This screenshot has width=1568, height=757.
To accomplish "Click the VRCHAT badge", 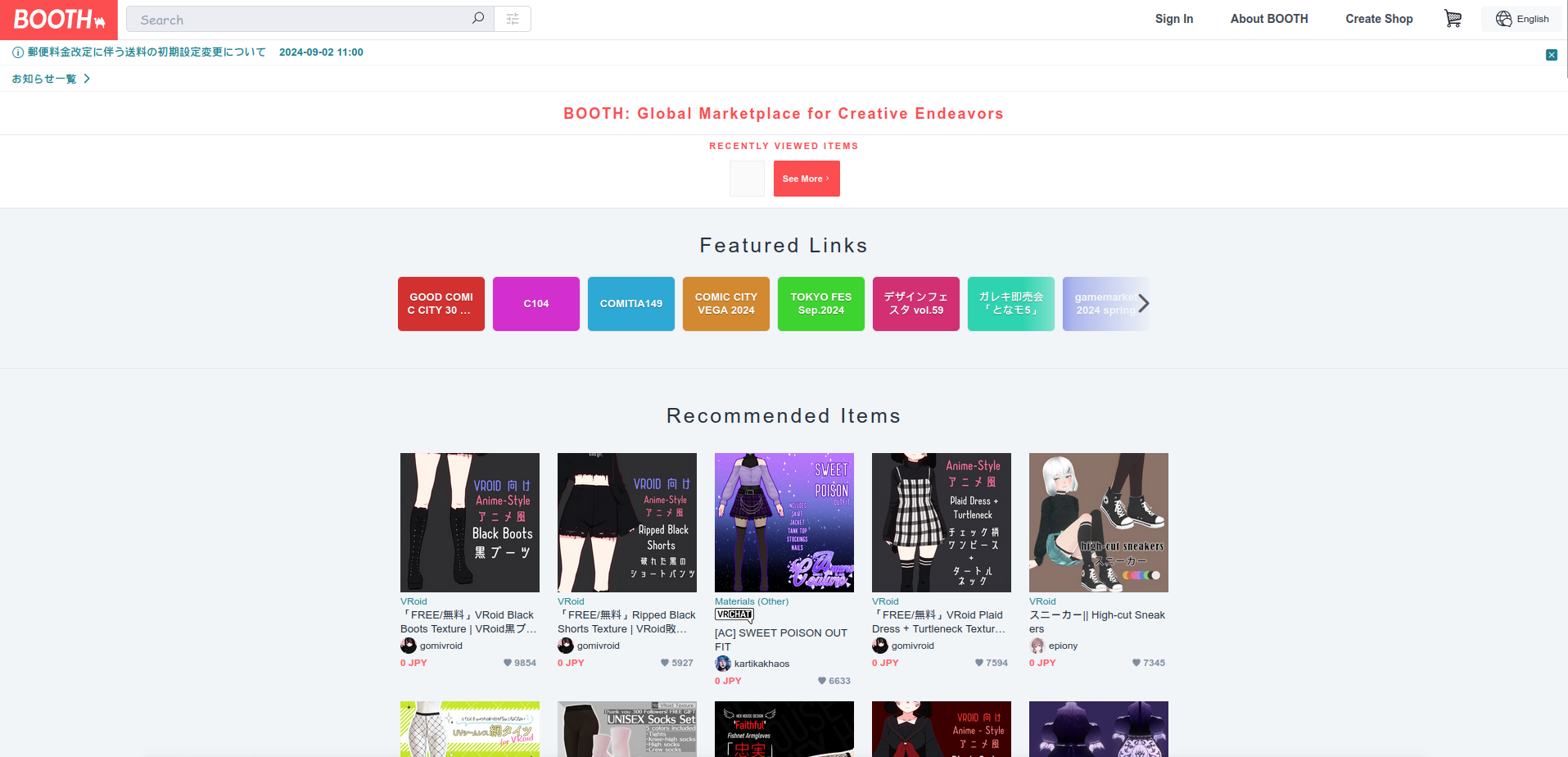I will click(x=734, y=615).
